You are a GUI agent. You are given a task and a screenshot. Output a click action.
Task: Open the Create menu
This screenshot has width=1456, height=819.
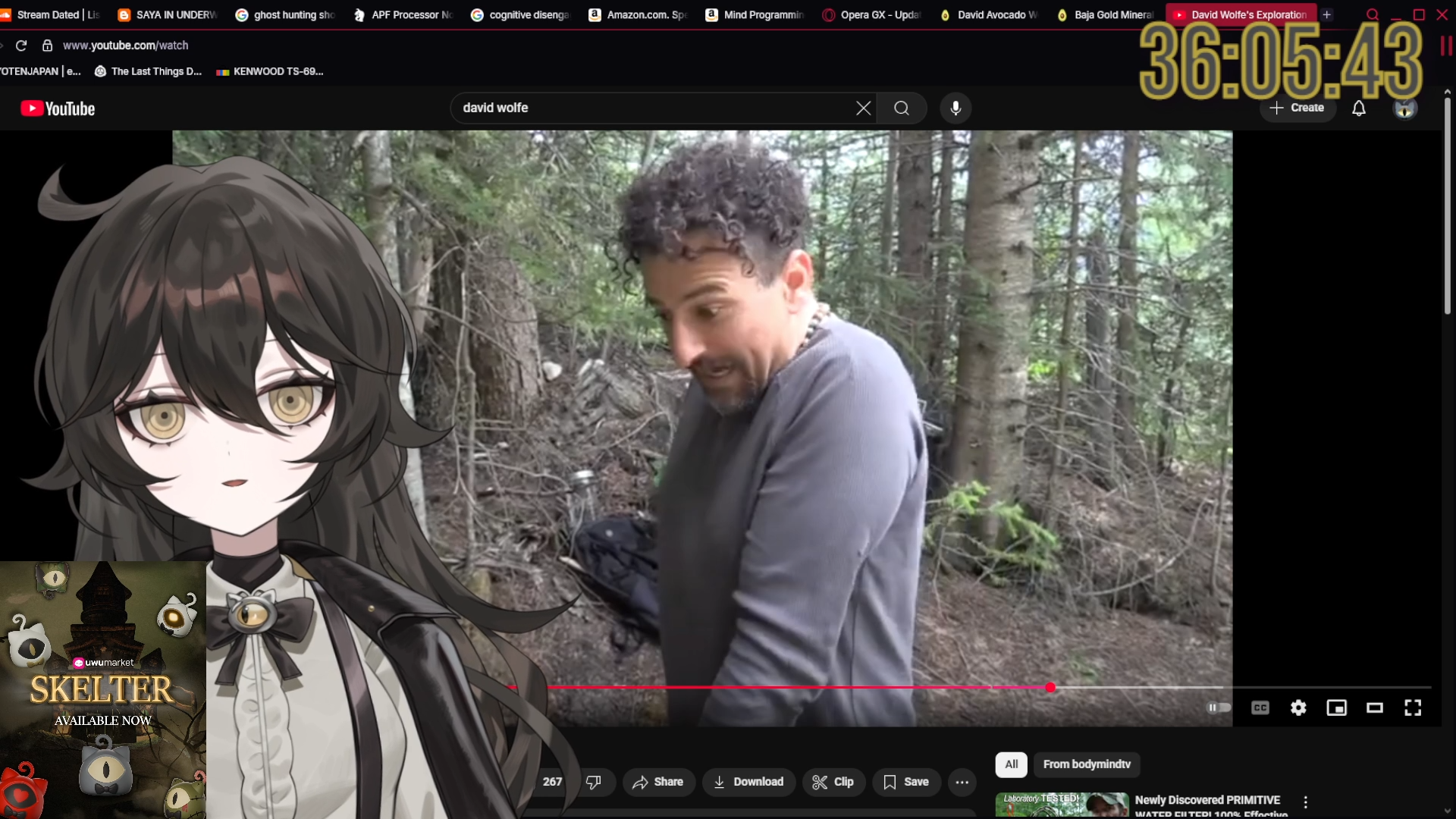click(1298, 108)
